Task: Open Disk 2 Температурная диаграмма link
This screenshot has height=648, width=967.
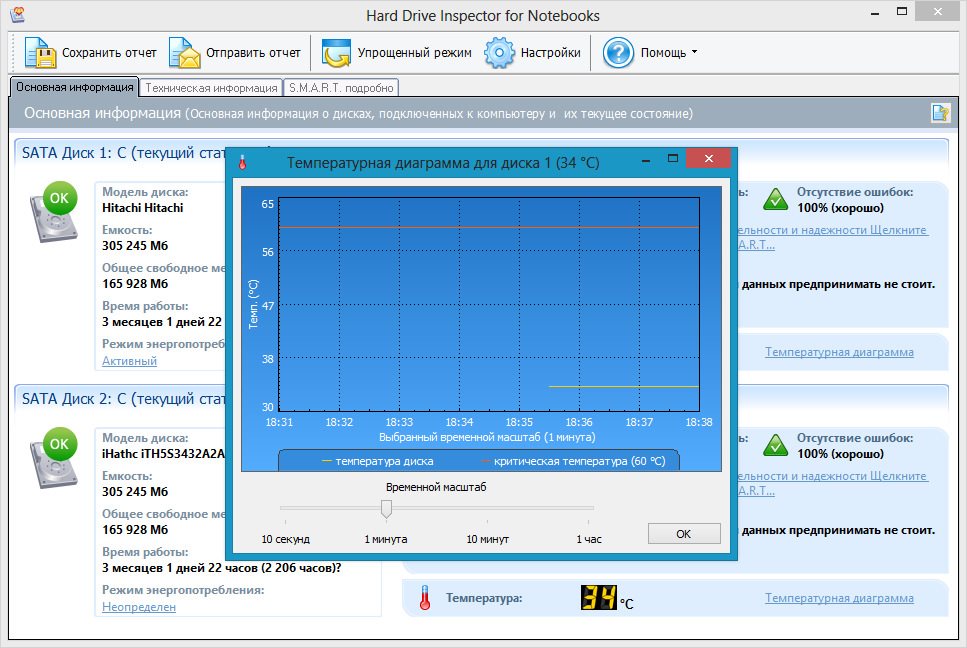Action: point(839,598)
